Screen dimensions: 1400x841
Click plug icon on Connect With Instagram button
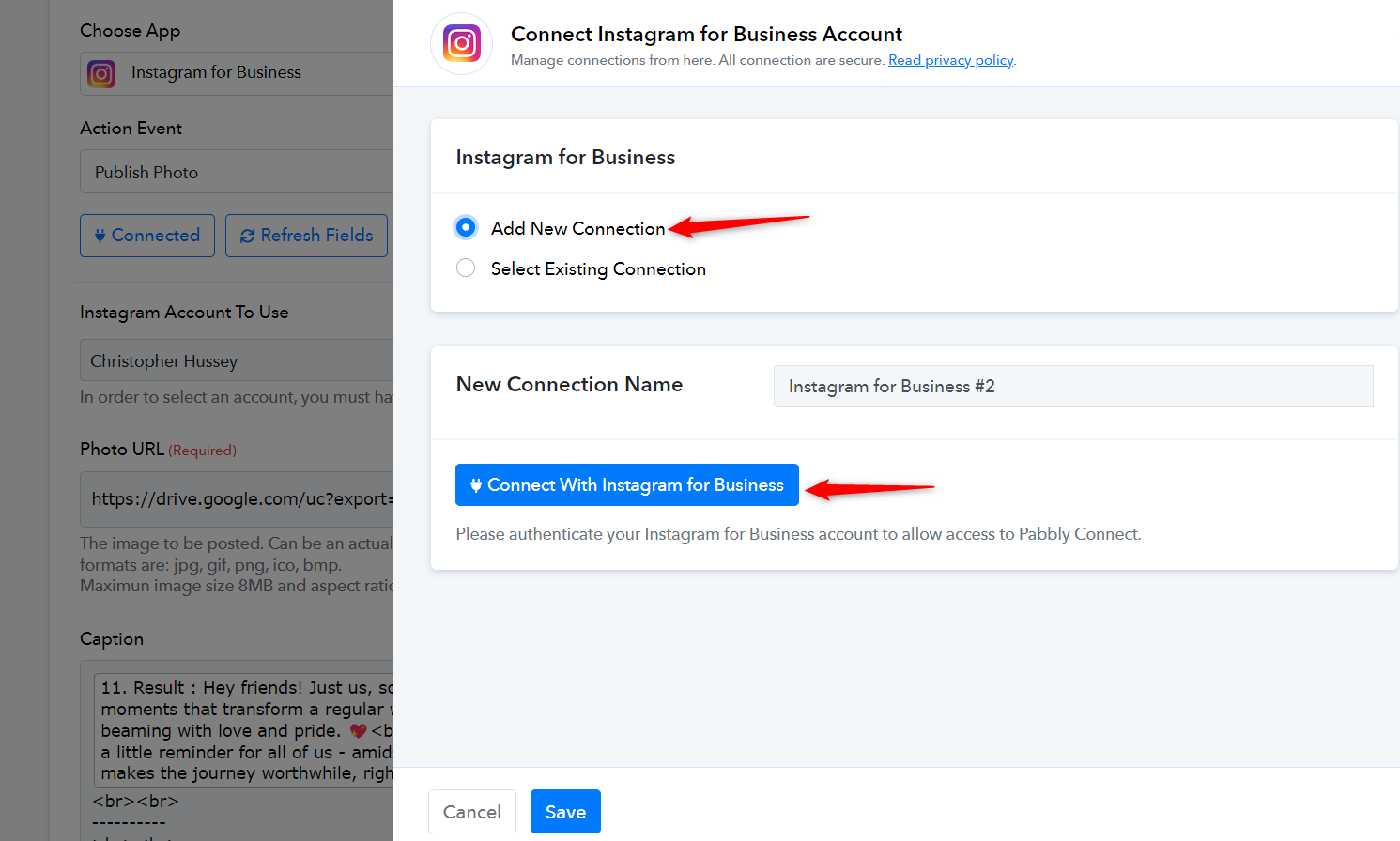click(476, 485)
